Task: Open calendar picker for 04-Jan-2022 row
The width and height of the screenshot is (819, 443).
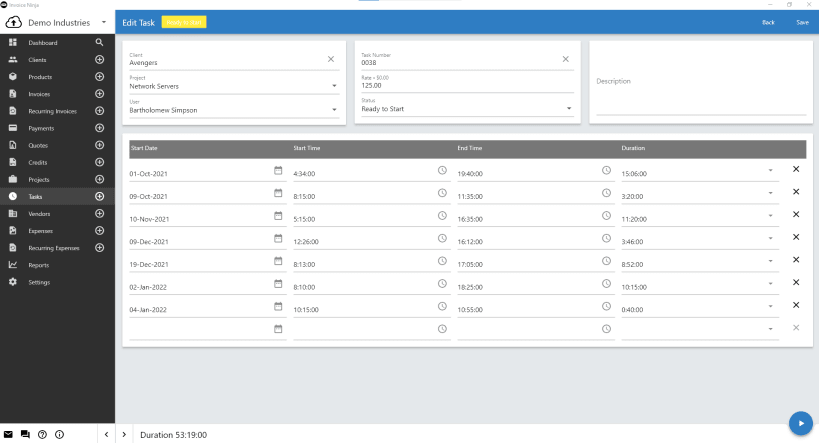Action: tap(278, 306)
